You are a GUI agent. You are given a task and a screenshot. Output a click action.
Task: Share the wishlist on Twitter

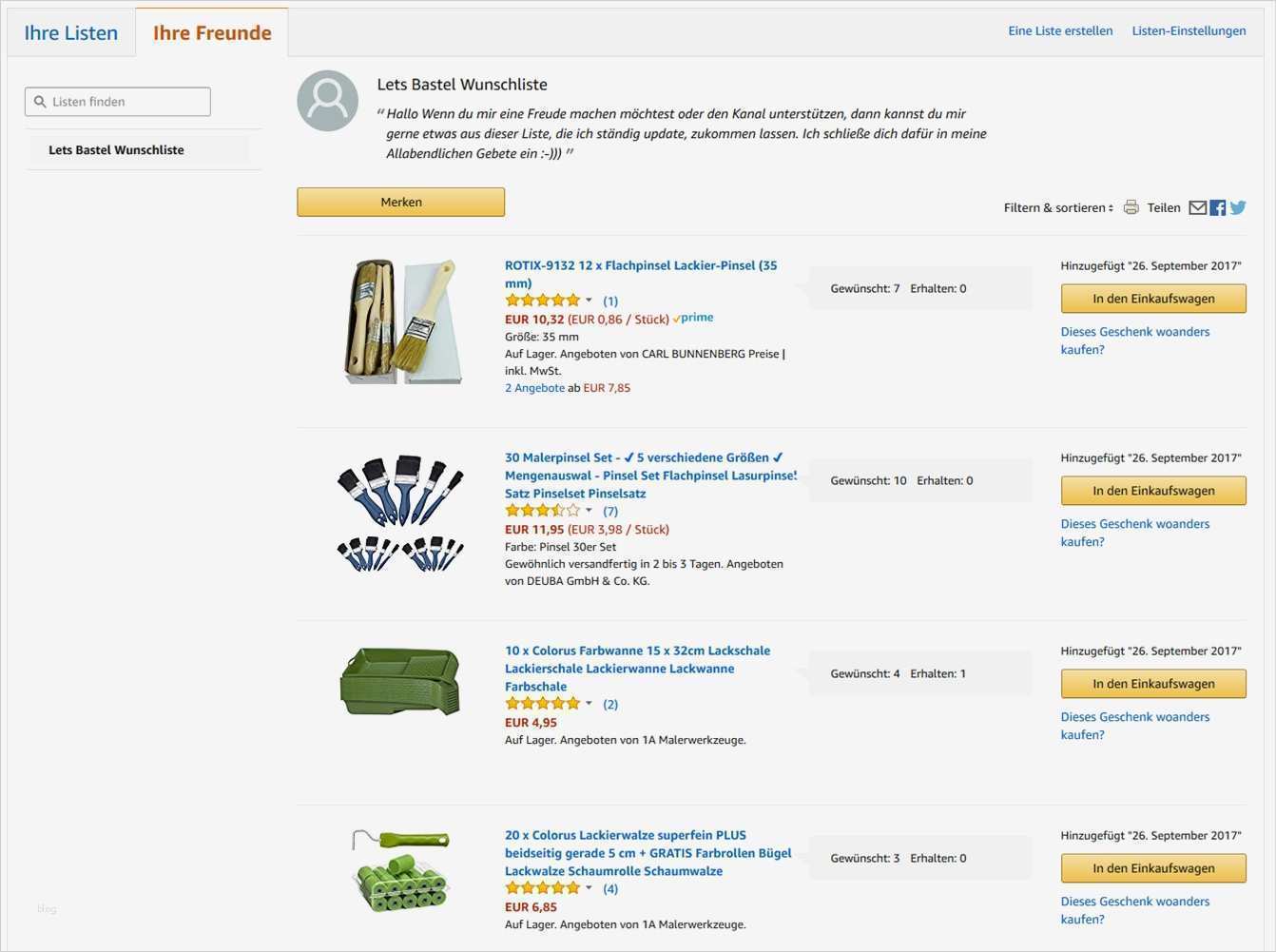(1238, 207)
